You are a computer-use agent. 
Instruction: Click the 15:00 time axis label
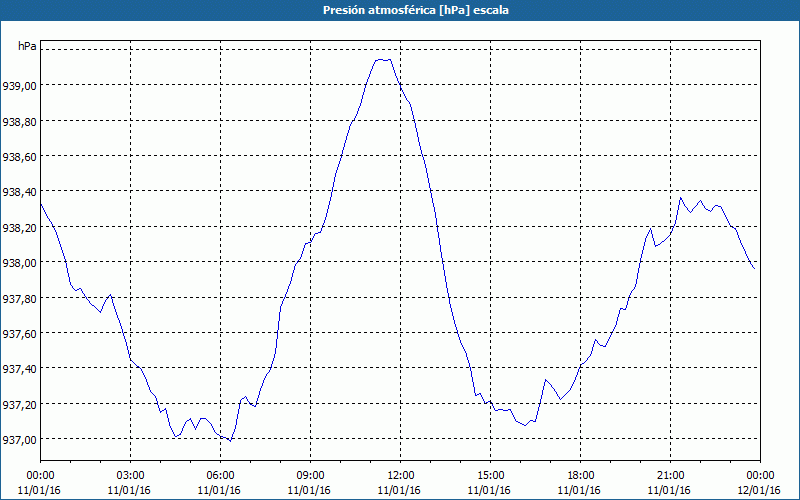click(490, 476)
